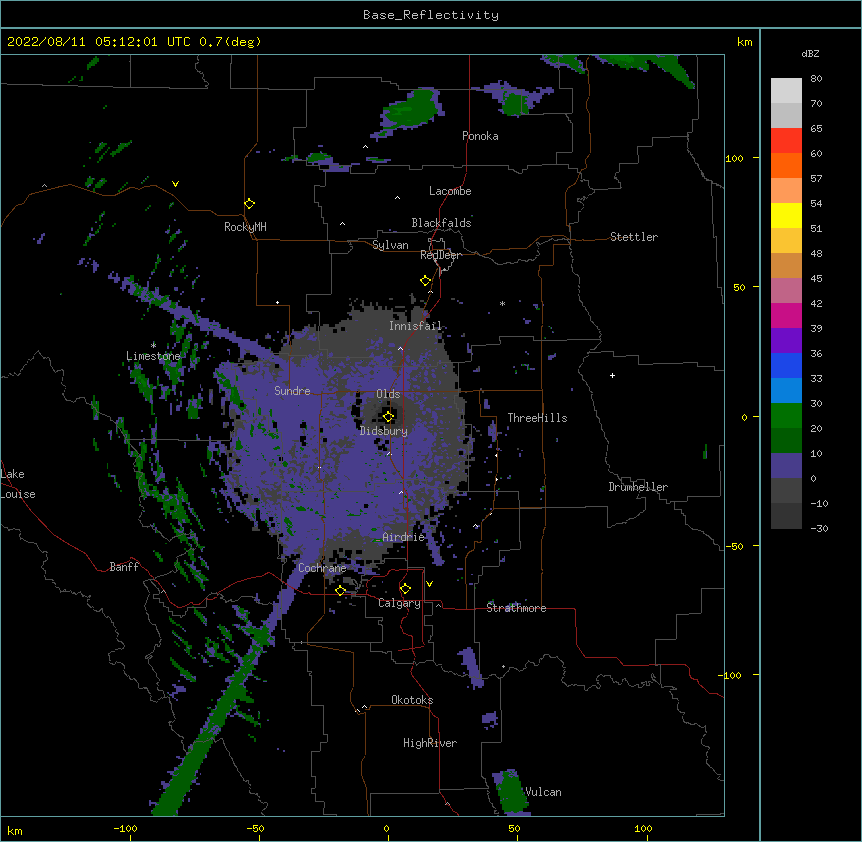862x842 pixels.
Task: Click the Didsbury town label
Action: tap(384, 431)
